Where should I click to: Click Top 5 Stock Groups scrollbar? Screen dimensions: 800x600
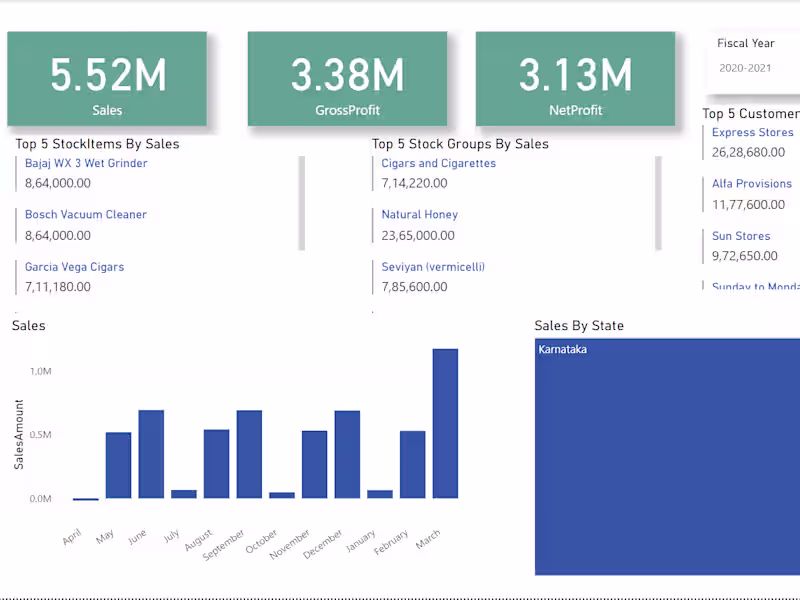click(657, 203)
